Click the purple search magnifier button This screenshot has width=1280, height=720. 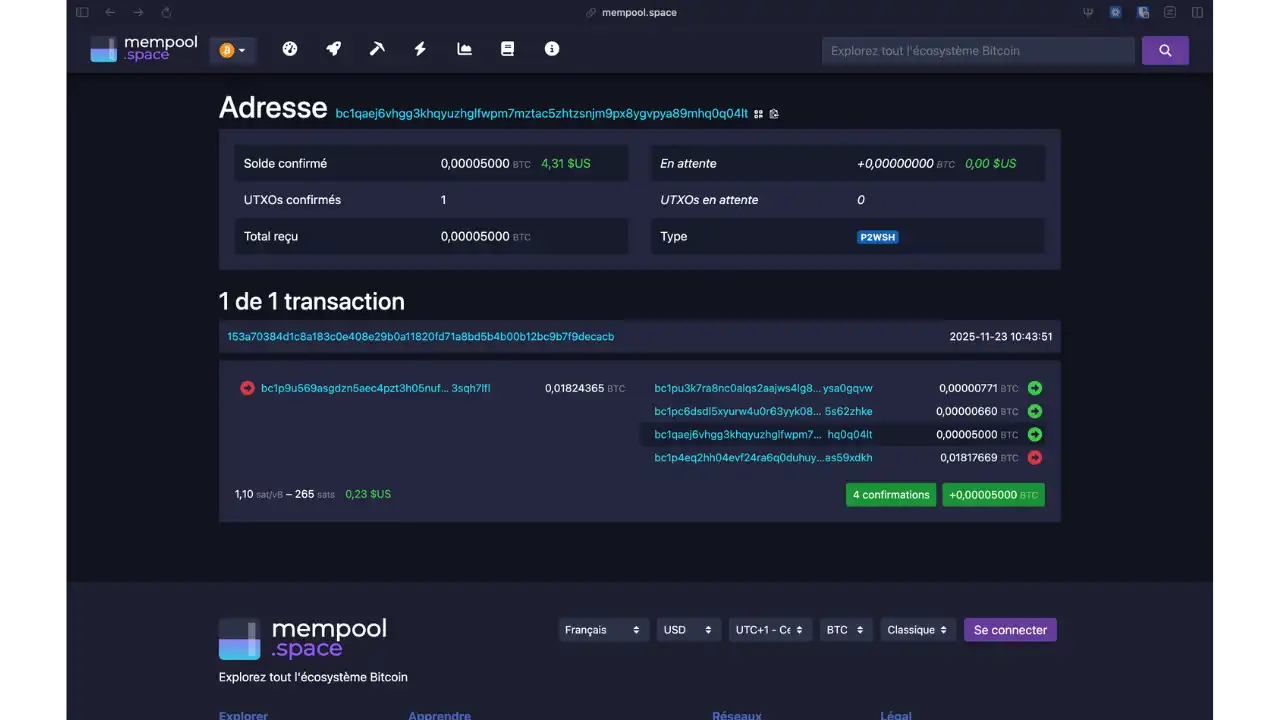coord(1165,50)
